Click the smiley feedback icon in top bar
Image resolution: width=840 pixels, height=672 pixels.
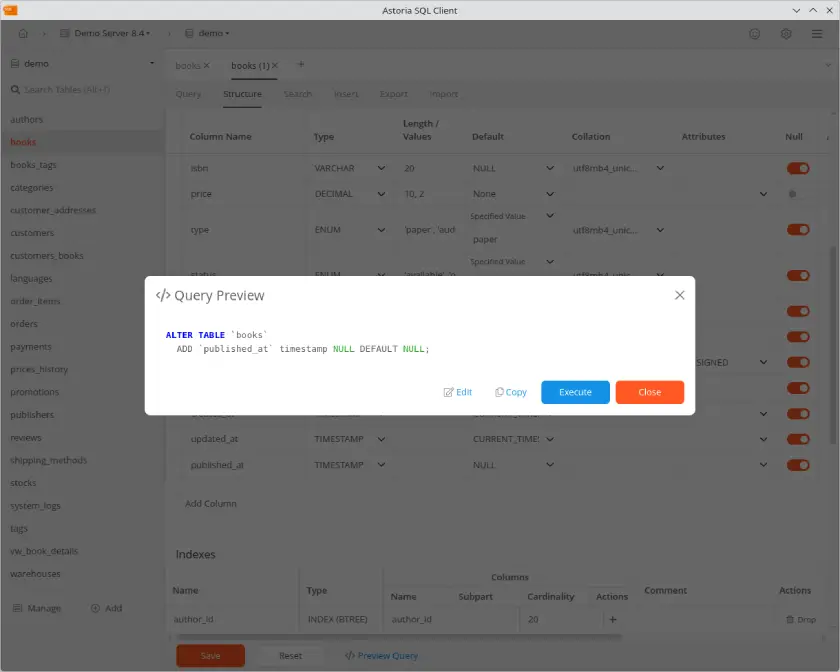tap(754, 34)
